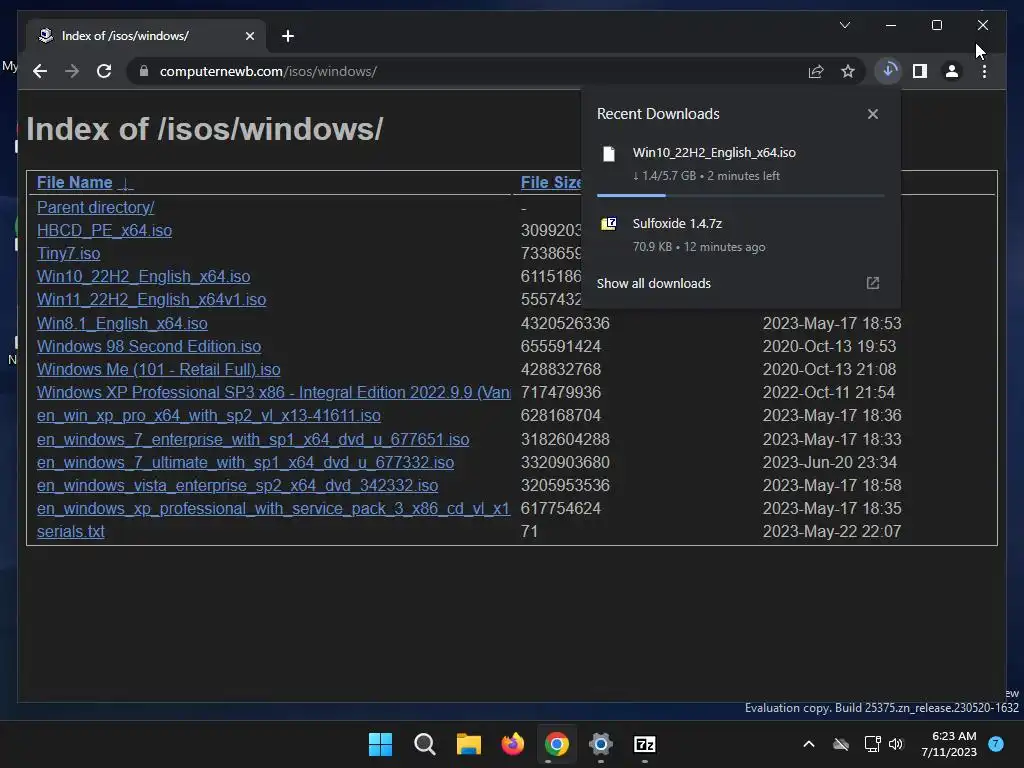
Task: Bookmark this page with the star
Action: pyautogui.click(x=848, y=71)
